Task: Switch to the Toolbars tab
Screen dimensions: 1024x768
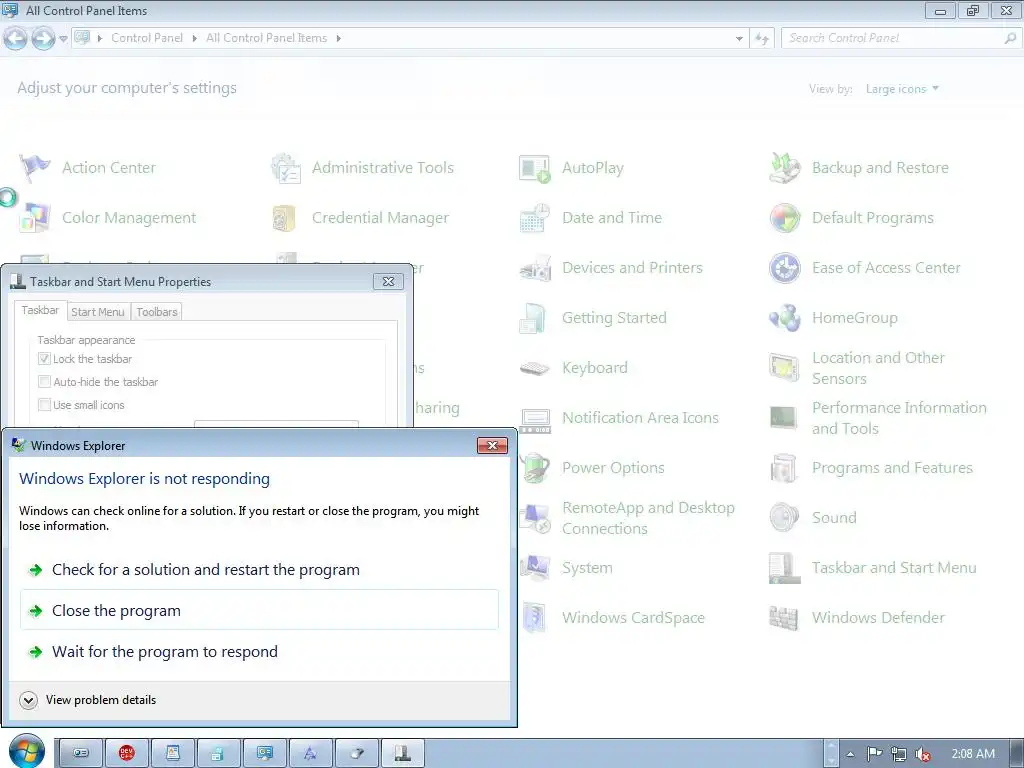Action: click(x=157, y=312)
